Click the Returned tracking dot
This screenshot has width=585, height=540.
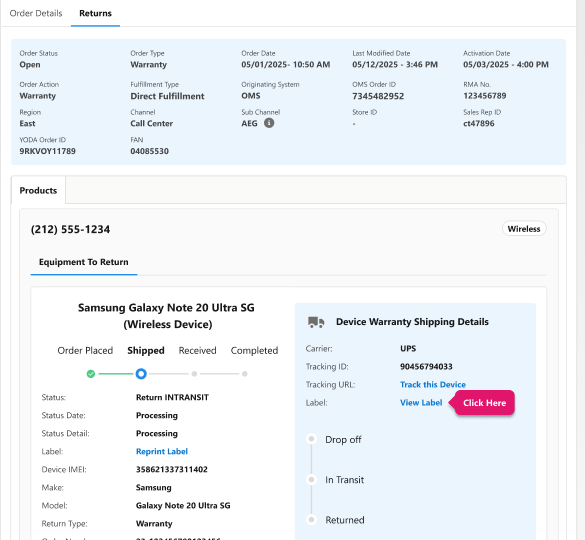tap(312, 519)
